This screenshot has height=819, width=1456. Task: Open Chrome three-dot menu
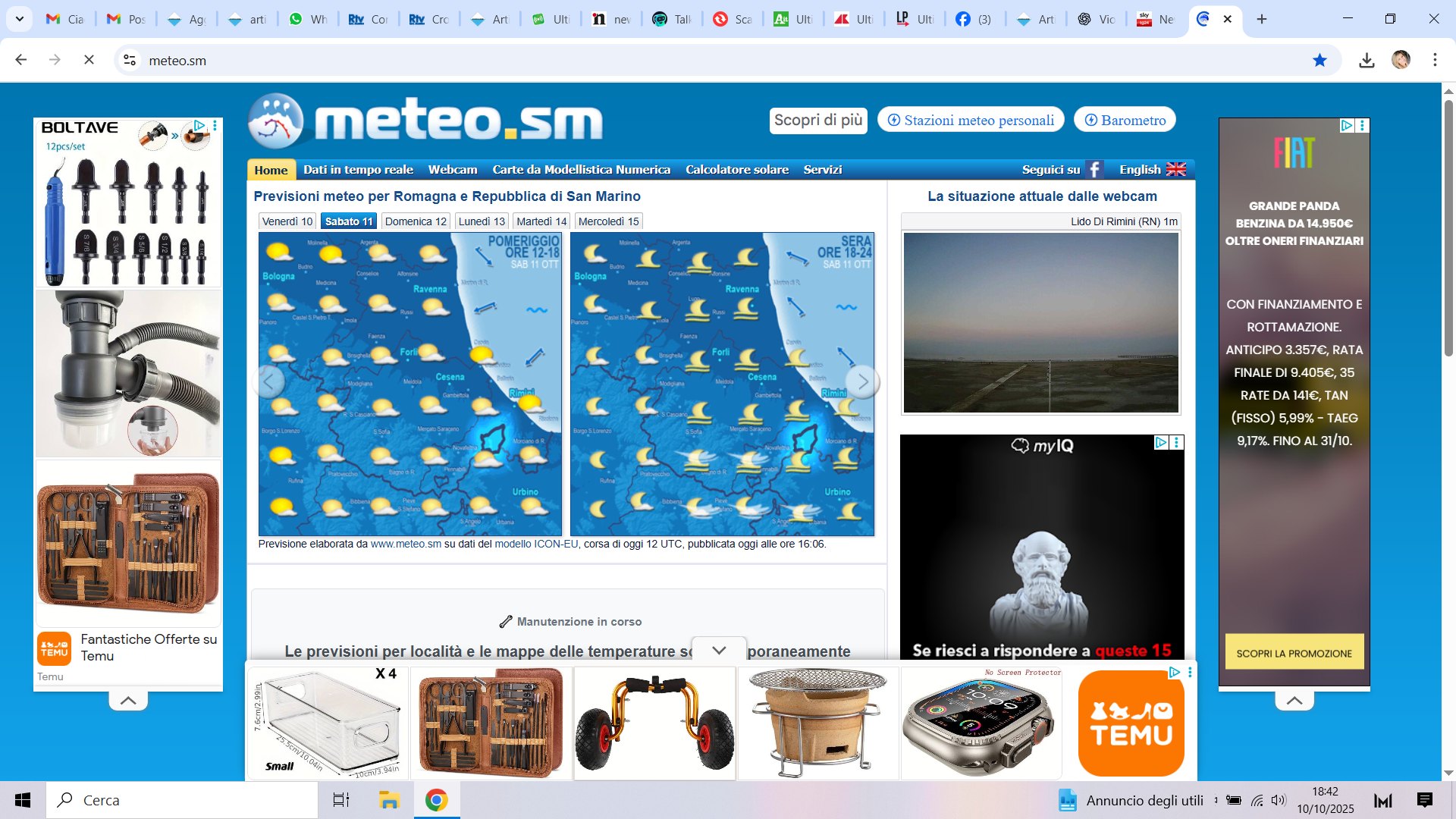1435,61
